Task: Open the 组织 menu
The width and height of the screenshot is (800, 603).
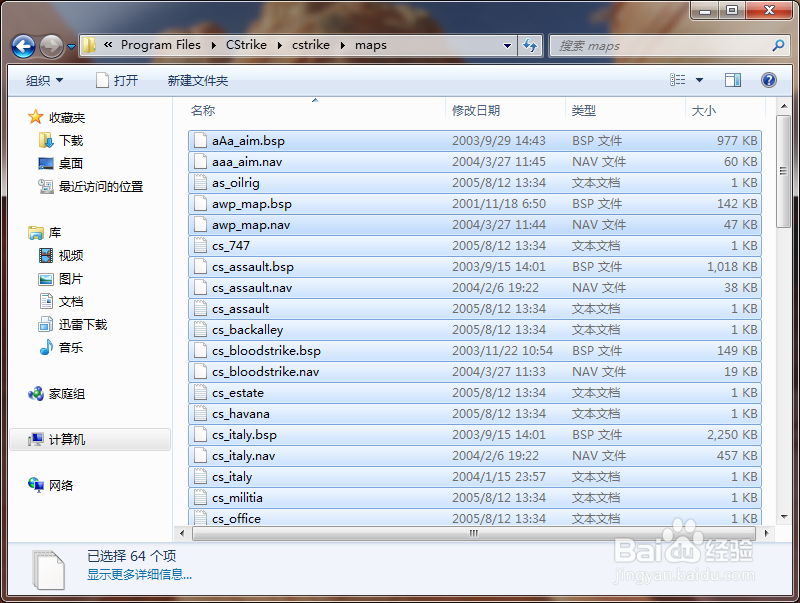Action: coord(44,80)
